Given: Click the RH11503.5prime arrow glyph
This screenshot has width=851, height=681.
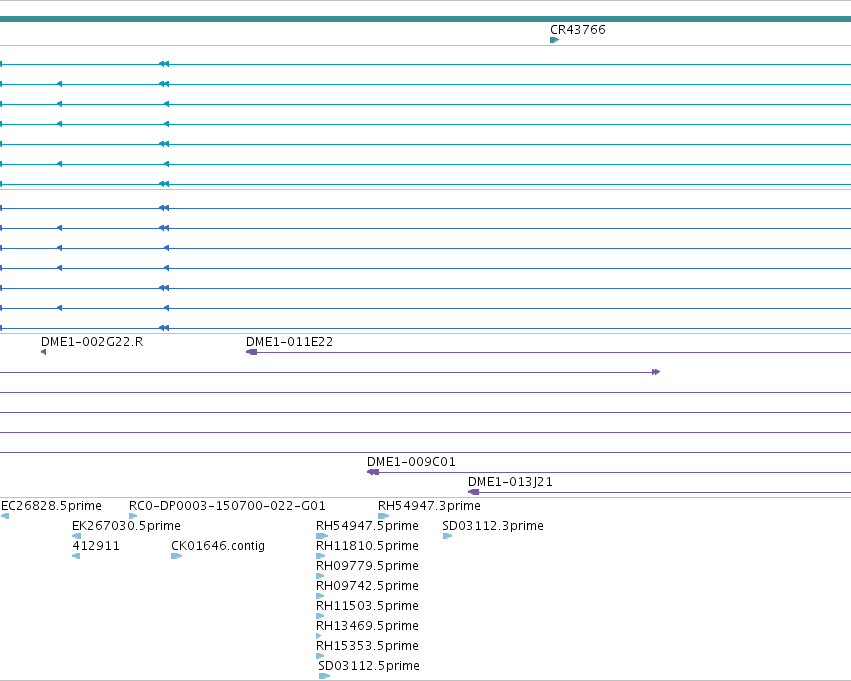Looking at the screenshot, I should coord(320,616).
